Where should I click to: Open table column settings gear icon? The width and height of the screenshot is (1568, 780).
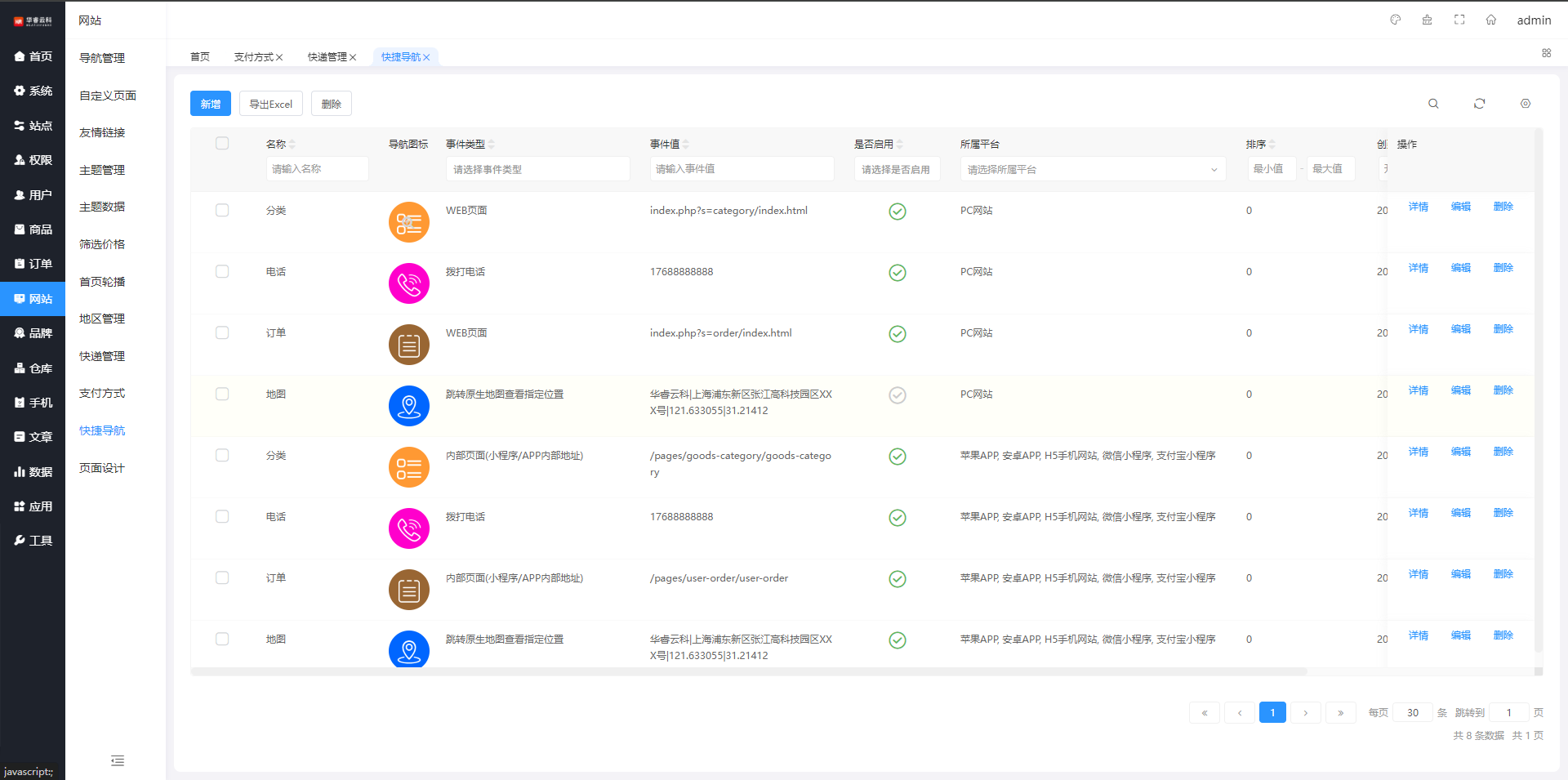pyautogui.click(x=1525, y=104)
